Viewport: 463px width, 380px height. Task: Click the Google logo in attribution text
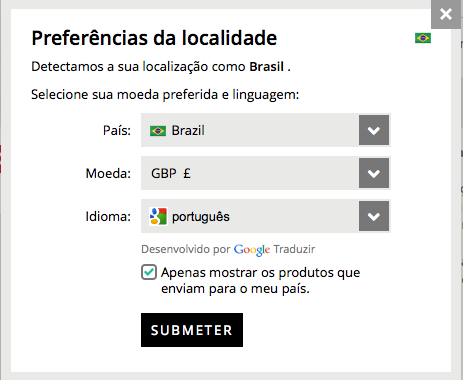click(x=252, y=250)
